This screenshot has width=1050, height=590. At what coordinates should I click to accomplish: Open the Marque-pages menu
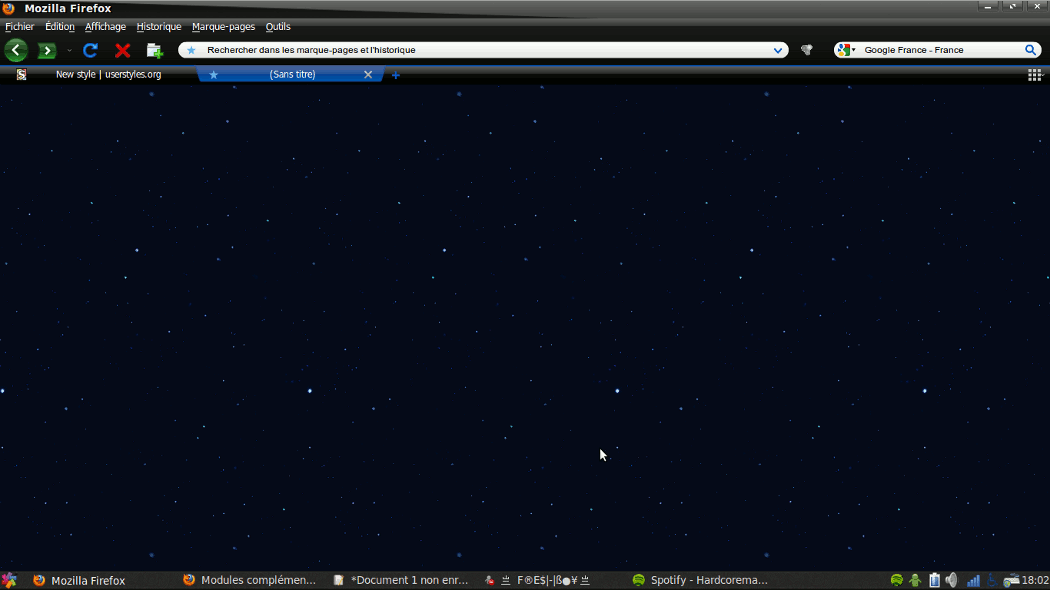point(223,27)
